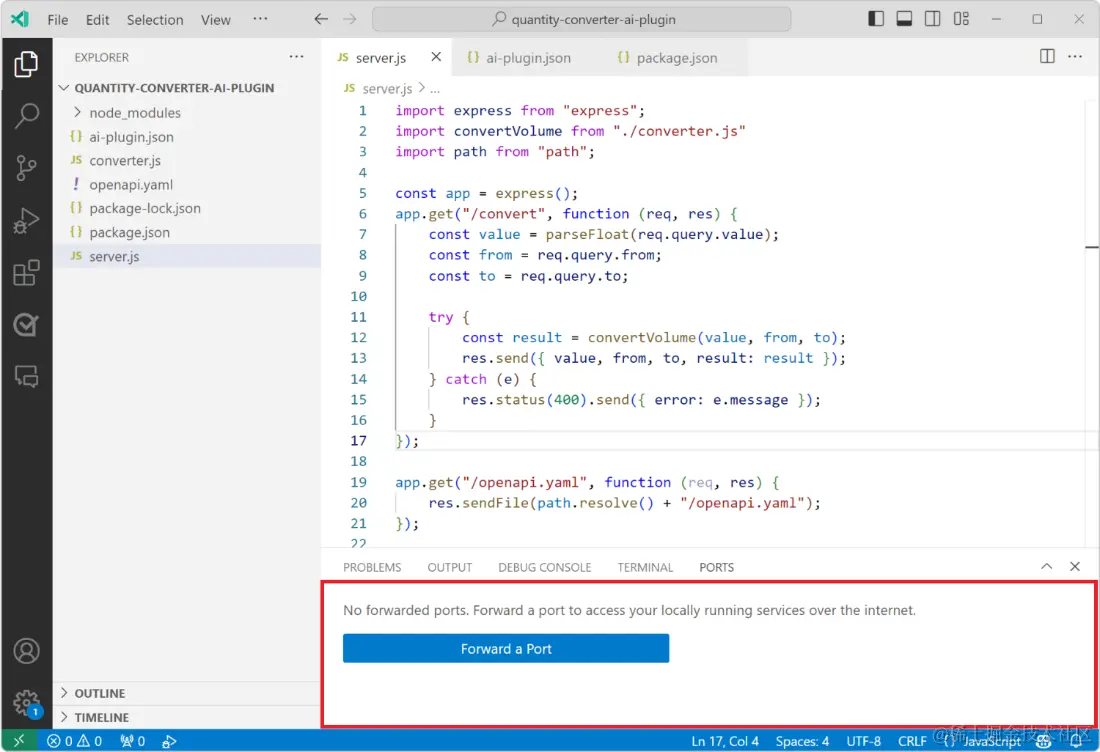Open Customize Layout icon
This screenshot has width=1100, height=752.
pos(961,19)
